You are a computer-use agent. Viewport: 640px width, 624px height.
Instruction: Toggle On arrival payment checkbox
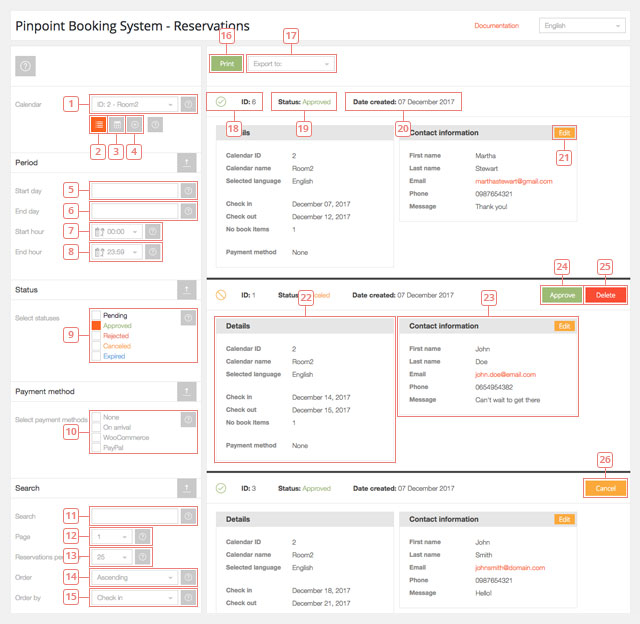tap(96, 427)
